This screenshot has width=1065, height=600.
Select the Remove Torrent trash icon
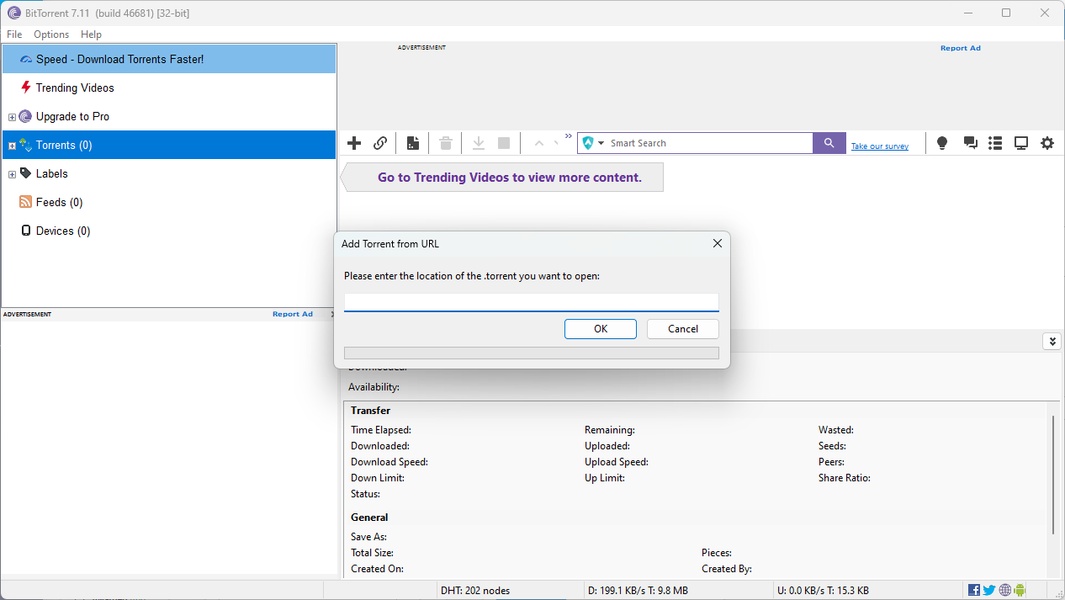[445, 143]
